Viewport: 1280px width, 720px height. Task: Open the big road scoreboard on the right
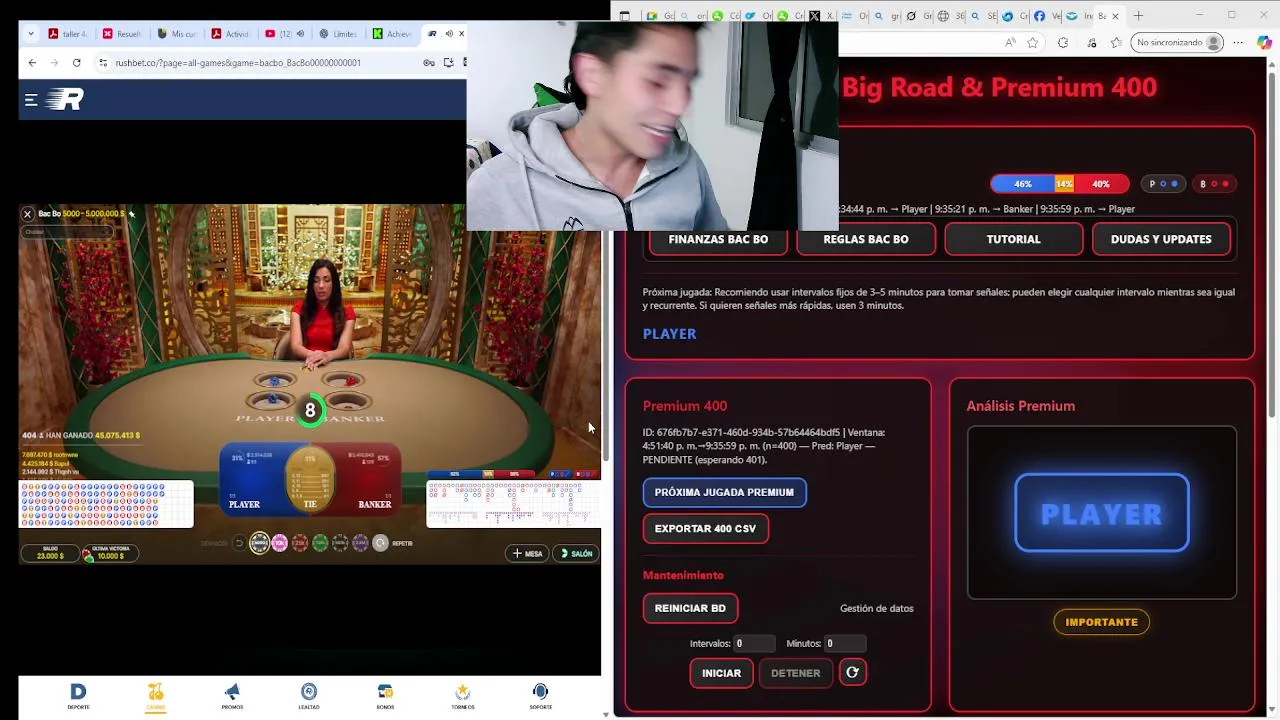[513, 504]
